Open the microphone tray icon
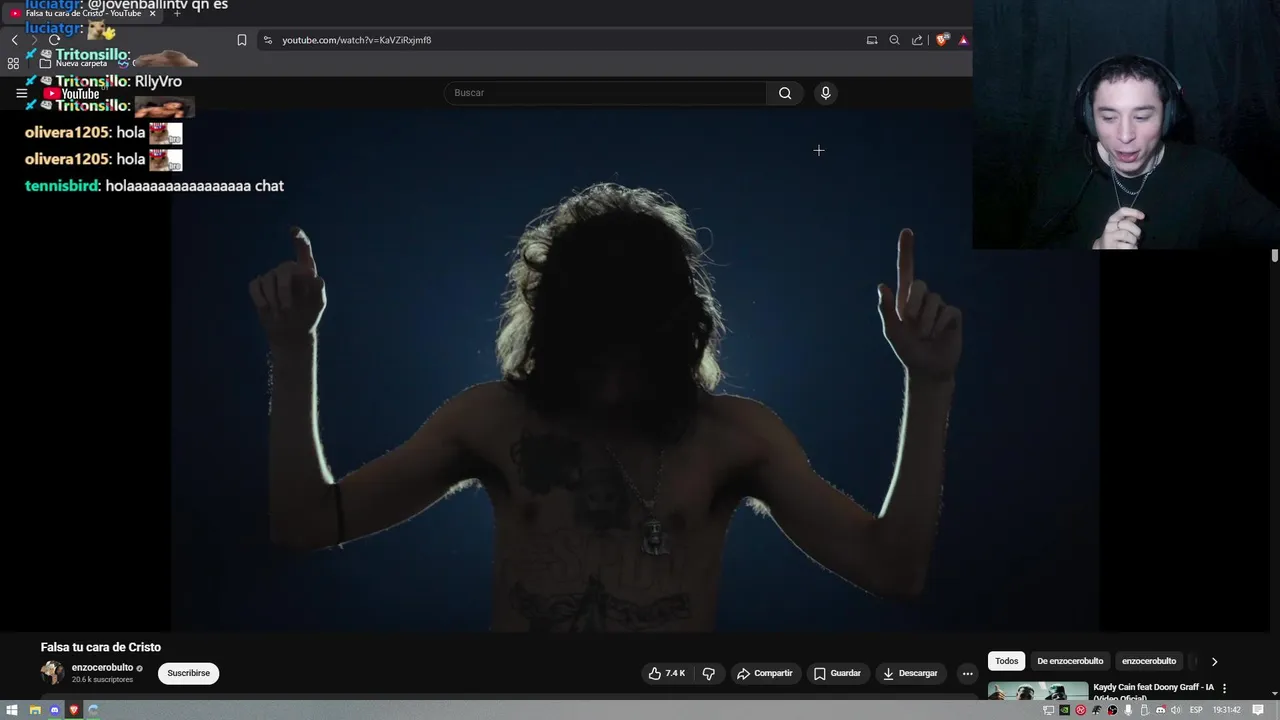Screen dimensions: 1280x720 click(1128, 710)
